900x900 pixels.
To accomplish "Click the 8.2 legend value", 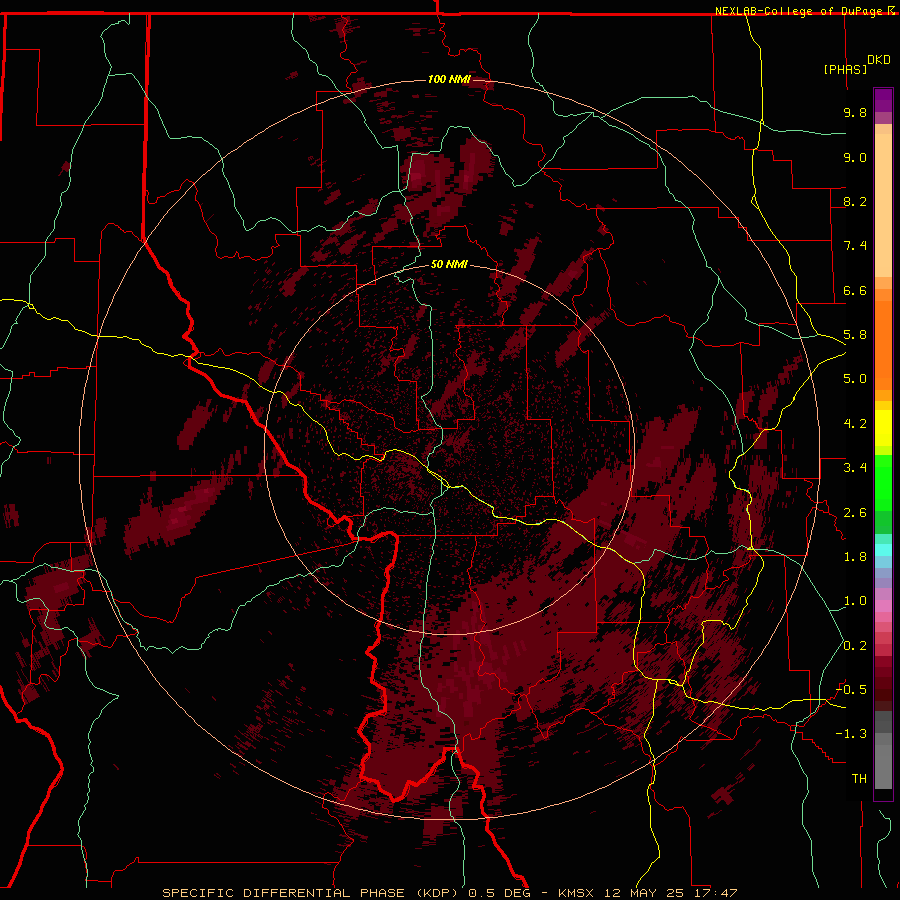I will [855, 201].
